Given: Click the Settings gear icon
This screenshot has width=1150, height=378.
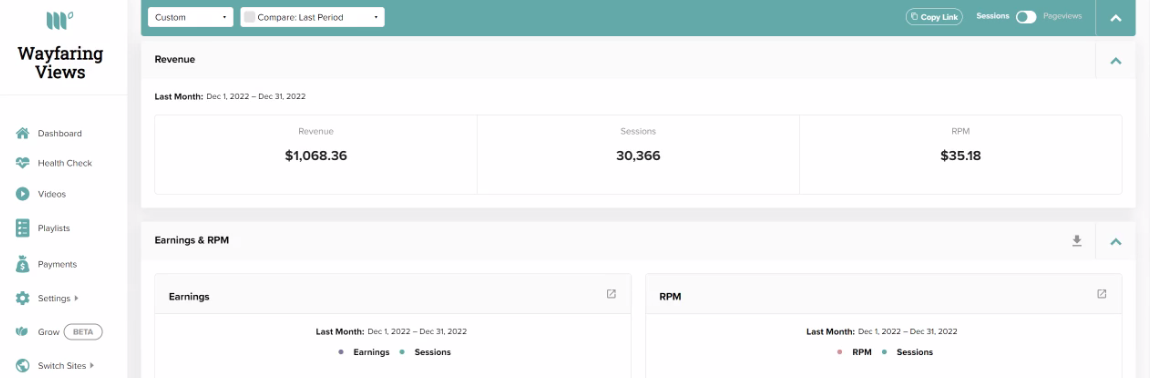Looking at the screenshot, I should click(23, 298).
